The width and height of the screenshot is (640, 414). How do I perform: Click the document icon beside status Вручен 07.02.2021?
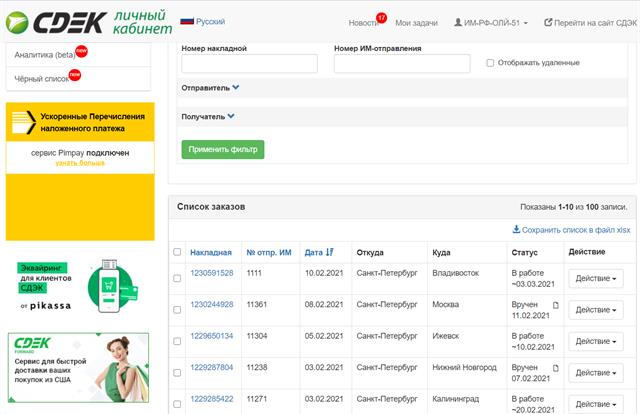pos(556,368)
